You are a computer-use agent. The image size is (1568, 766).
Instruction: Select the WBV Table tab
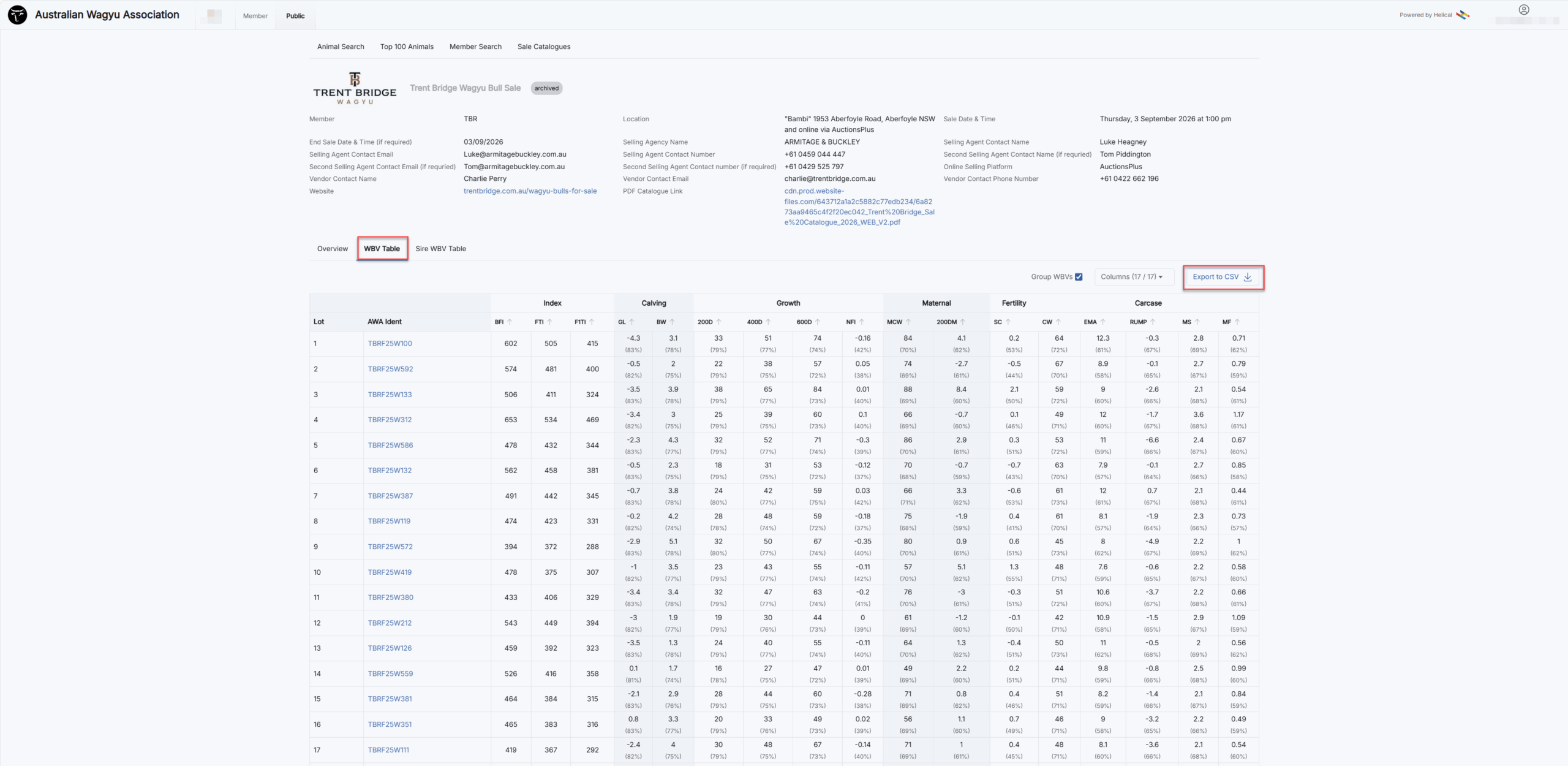click(382, 249)
